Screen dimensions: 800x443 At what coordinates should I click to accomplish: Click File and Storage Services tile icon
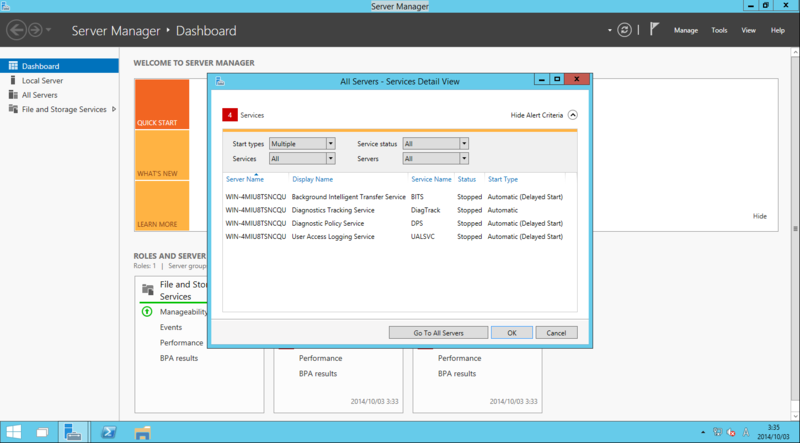pos(147,289)
